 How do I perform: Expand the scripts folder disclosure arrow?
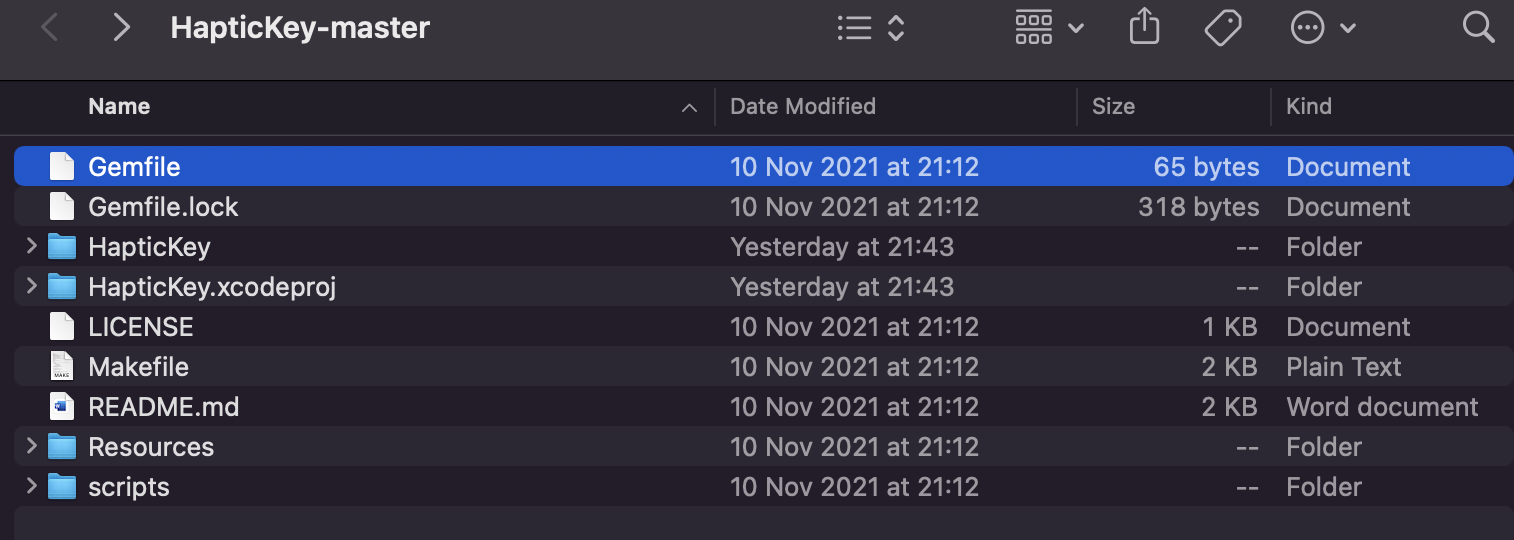pyautogui.click(x=31, y=486)
